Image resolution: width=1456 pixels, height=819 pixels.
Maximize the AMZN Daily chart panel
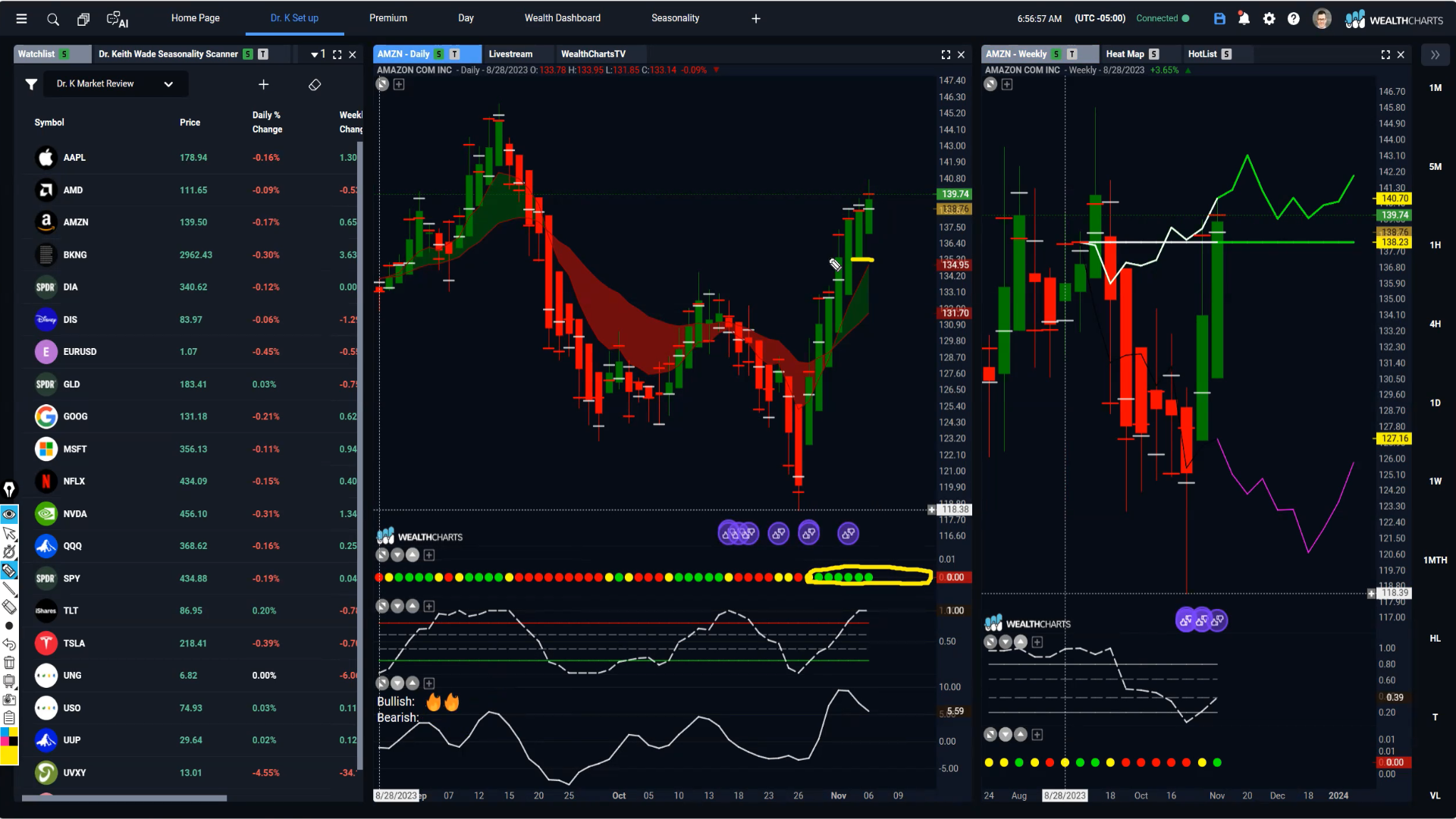946,55
